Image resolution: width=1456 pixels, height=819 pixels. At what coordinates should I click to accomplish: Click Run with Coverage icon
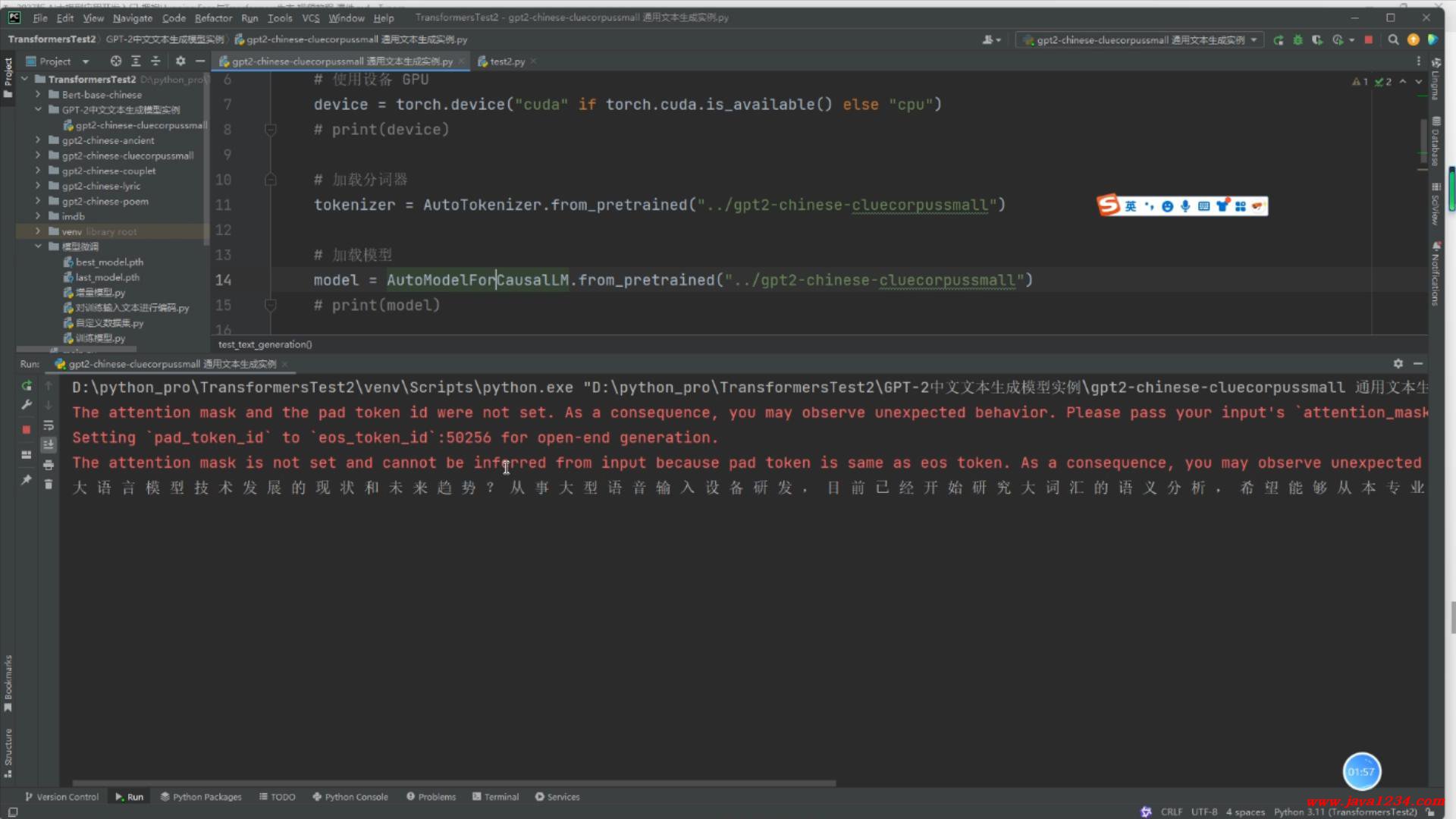pyautogui.click(x=1317, y=40)
